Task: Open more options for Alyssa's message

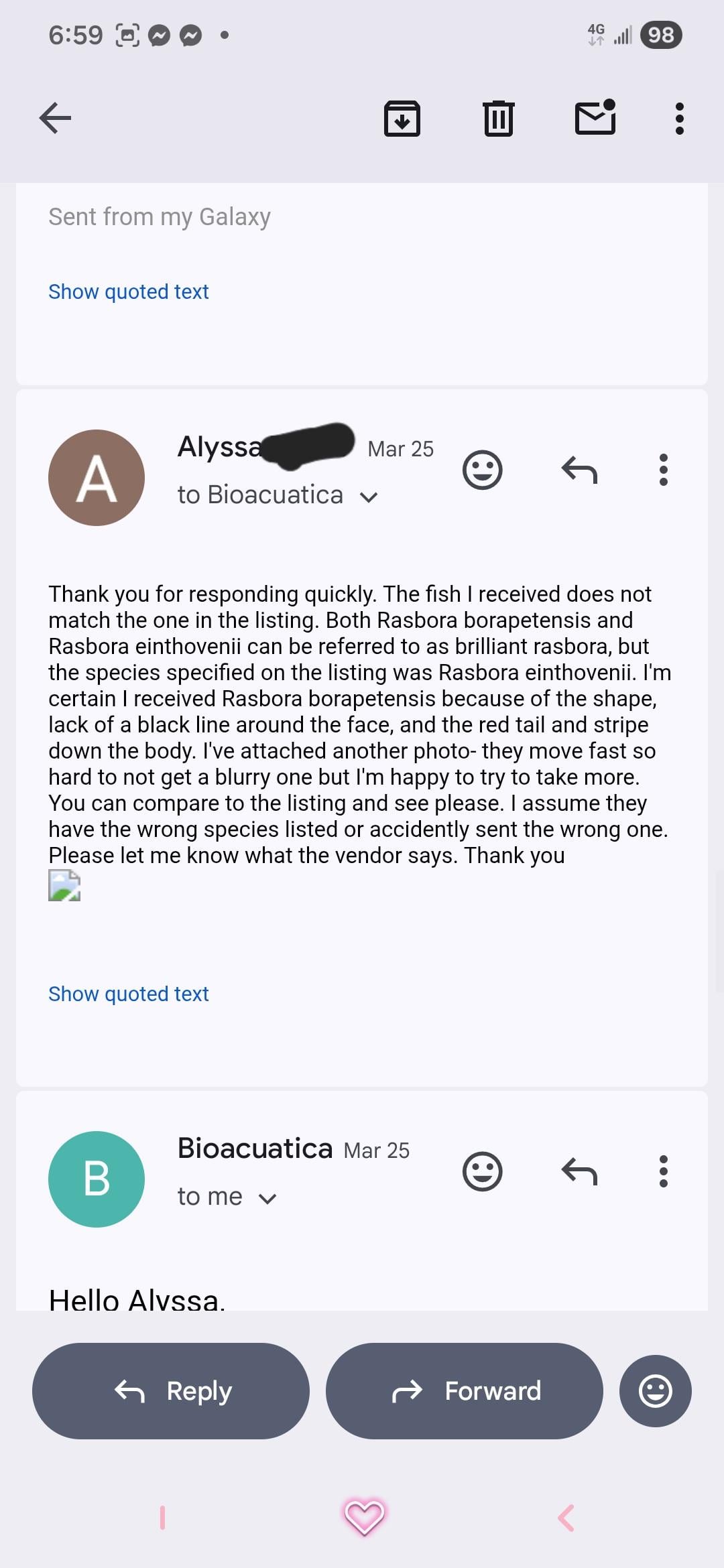Action: (664, 470)
